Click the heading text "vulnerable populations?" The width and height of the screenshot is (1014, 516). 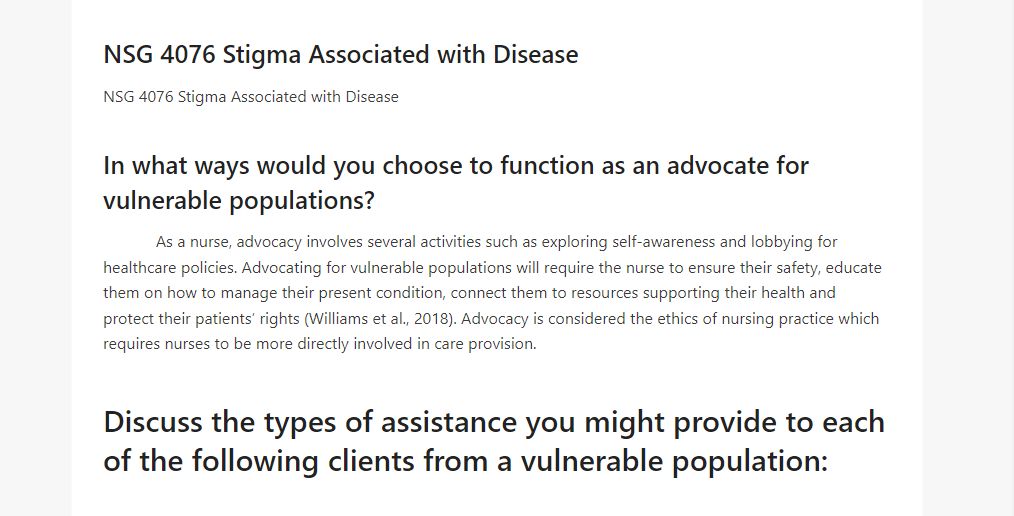coord(239,201)
